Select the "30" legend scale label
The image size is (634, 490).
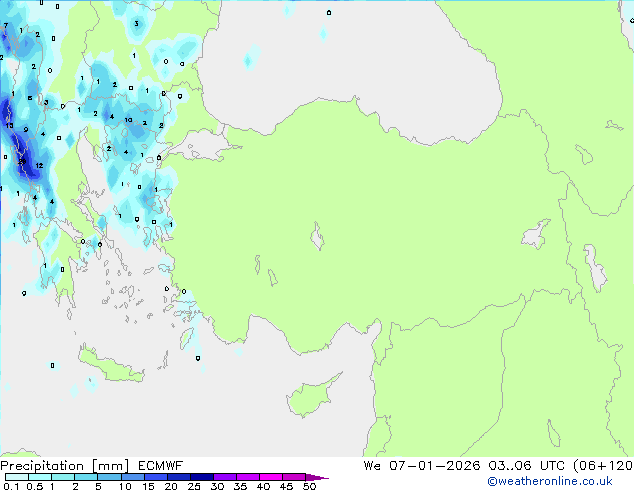tap(217, 486)
